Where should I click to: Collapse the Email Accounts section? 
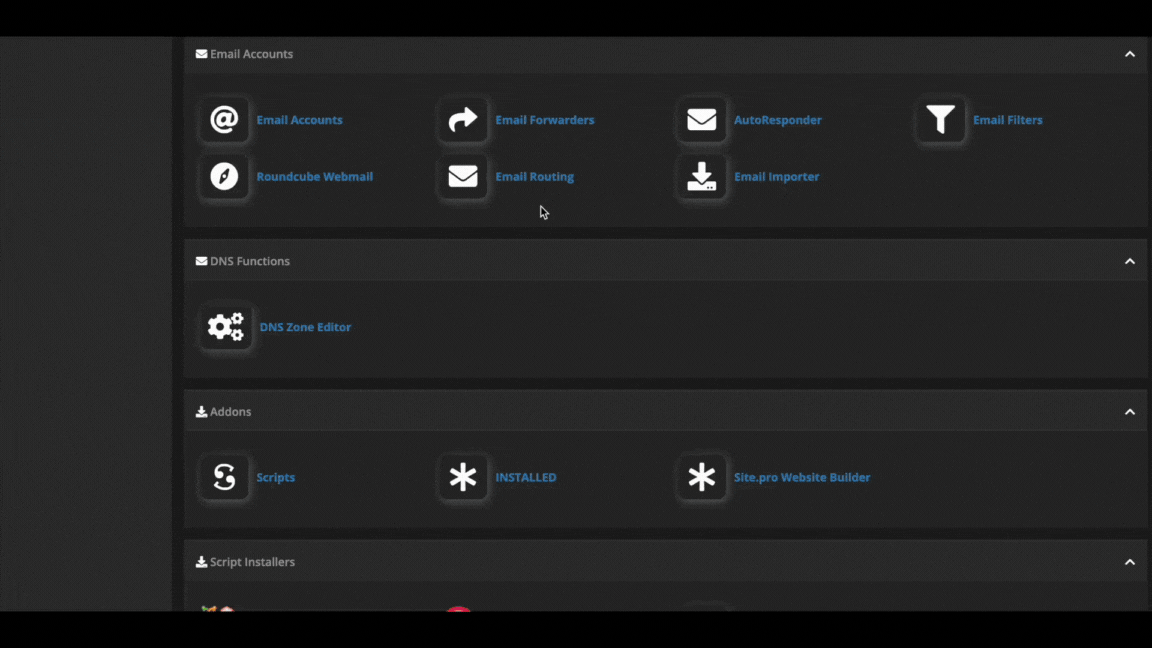click(x=1129, y=54)
